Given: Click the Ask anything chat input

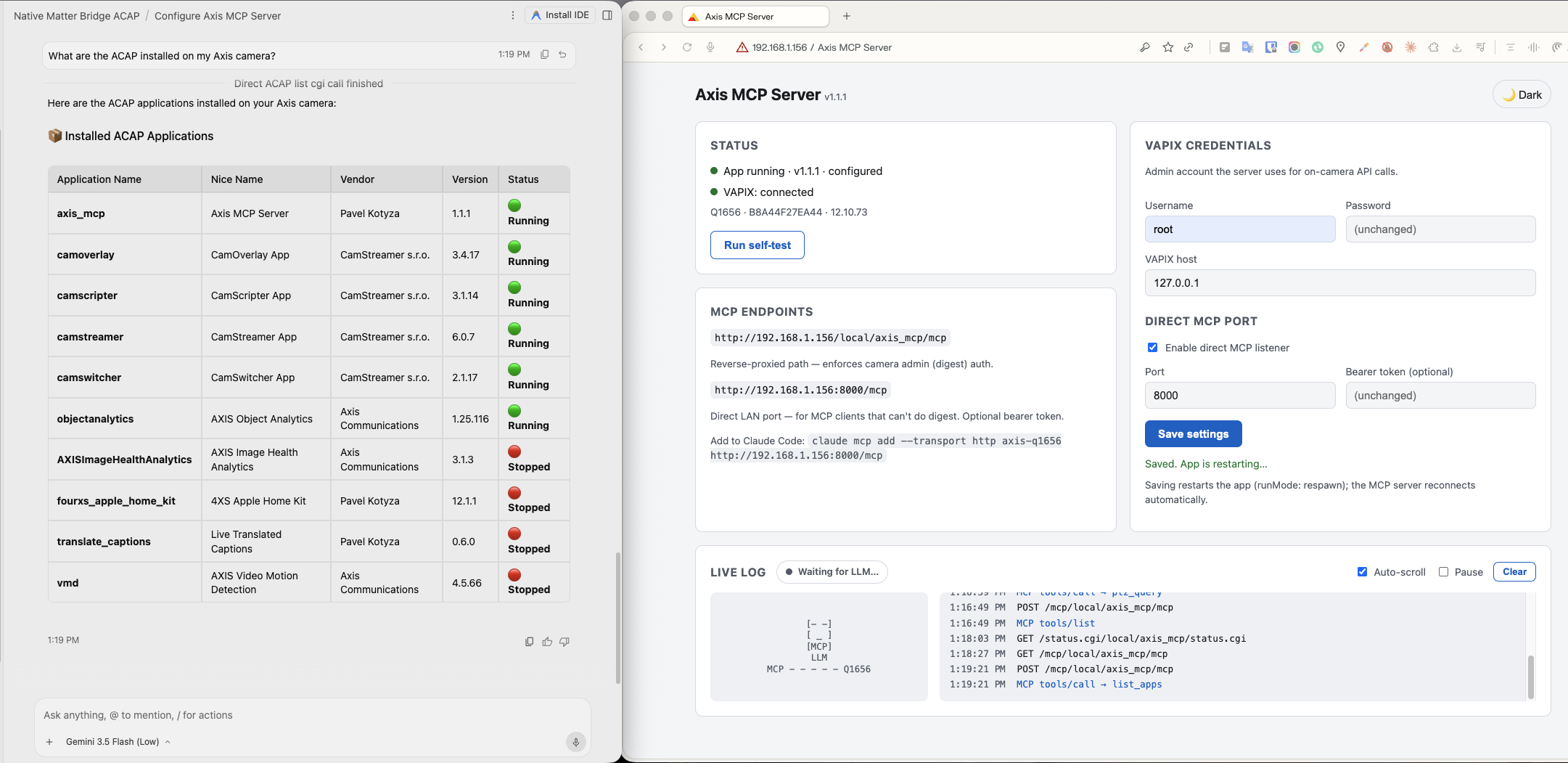Looking at the screenshot, I should point(312,715).
